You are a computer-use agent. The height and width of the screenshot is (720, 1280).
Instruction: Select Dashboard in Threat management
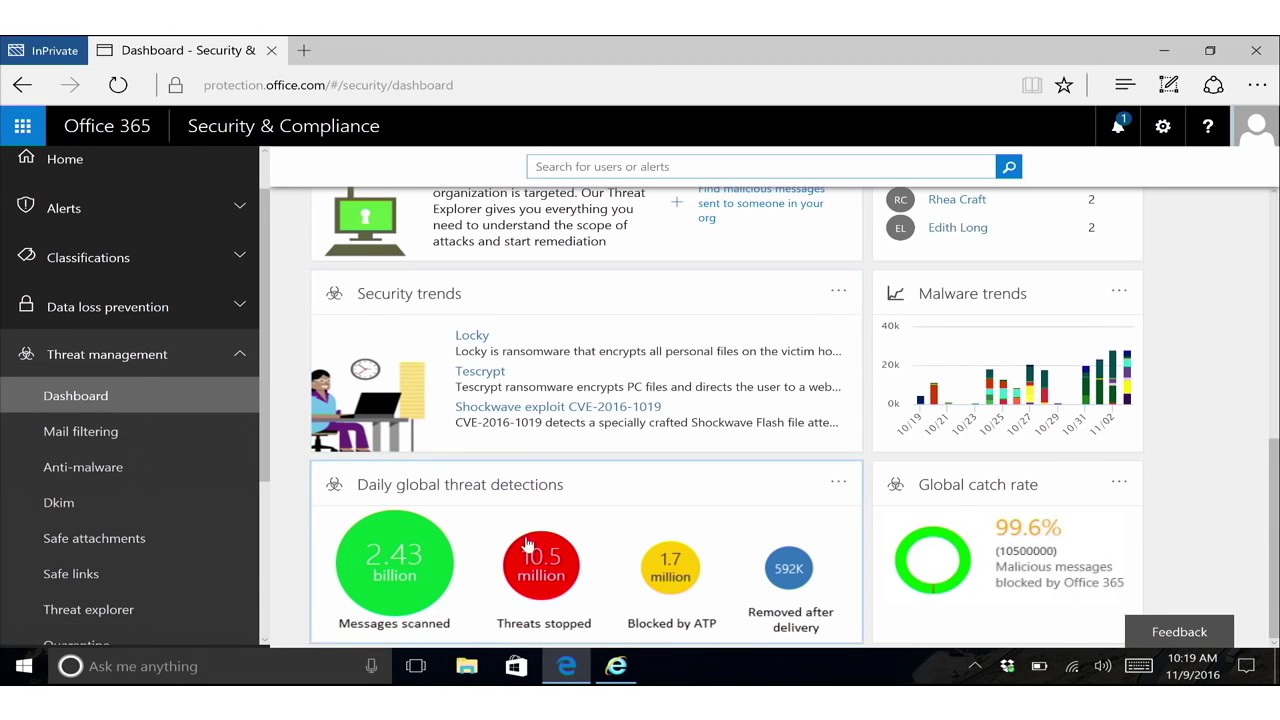[x=130, y=396]
